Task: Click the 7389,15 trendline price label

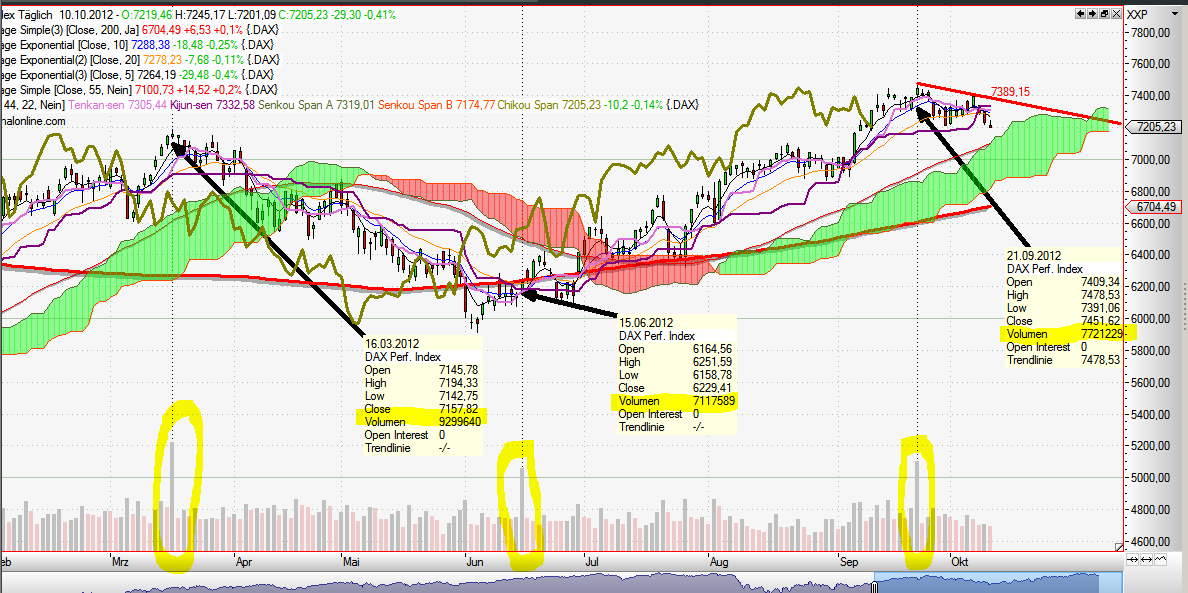Action: pos(1011,89)
